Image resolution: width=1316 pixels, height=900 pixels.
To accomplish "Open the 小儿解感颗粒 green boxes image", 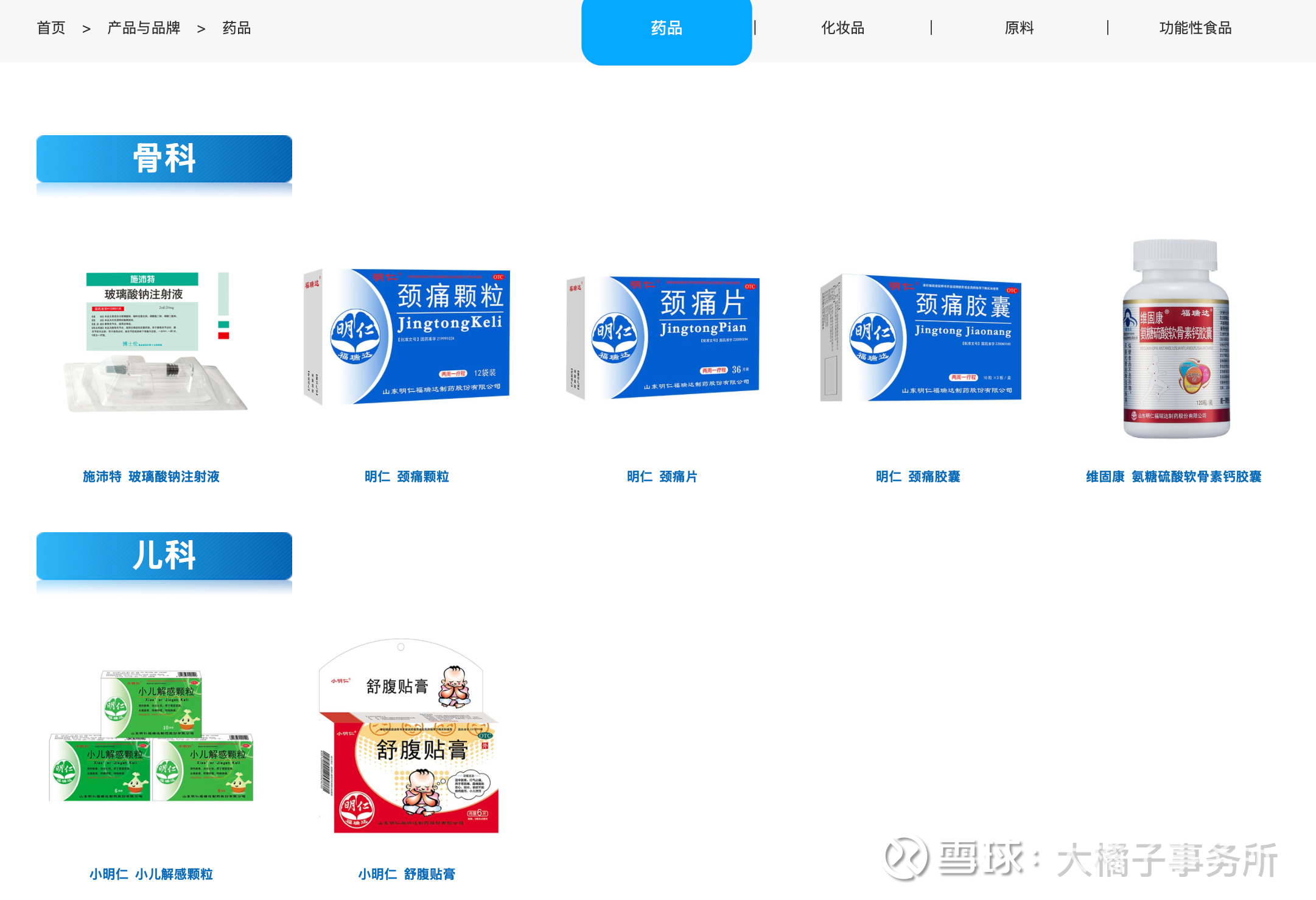I will tap(151, 737).
